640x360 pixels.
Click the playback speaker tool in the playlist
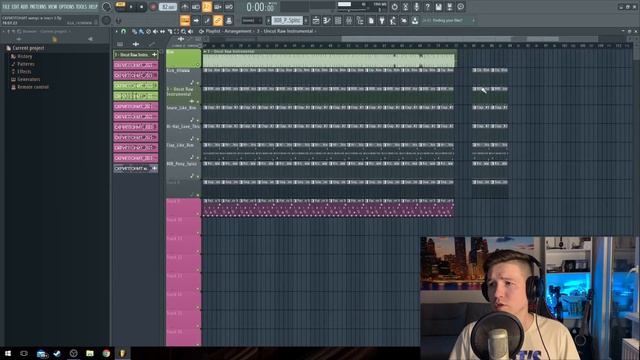click(190, 31)
